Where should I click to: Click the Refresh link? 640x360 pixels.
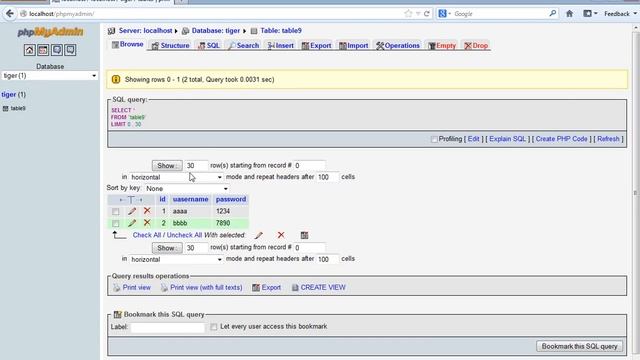pos(608,139)
